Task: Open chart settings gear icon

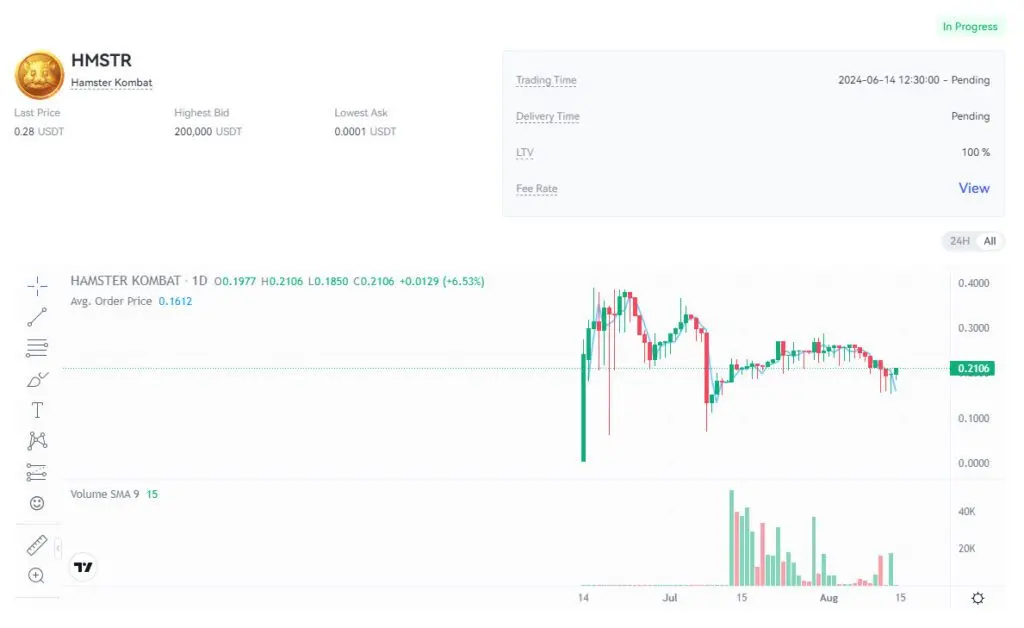Action: pos(977,598)
